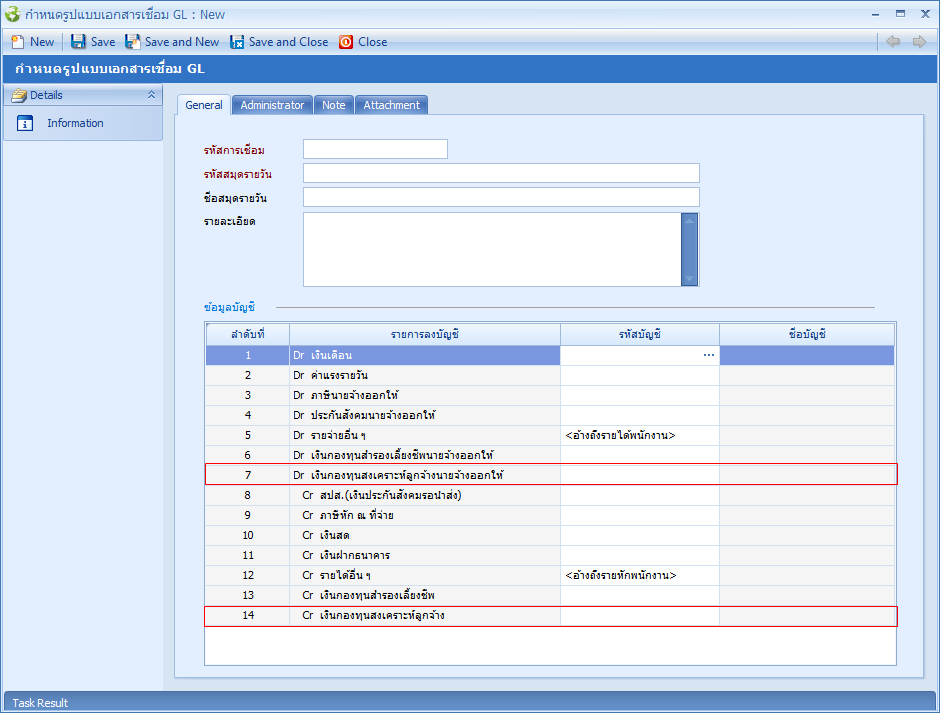Click the next record arrow icon
Viewport: 940px width, 713px height.
click(x=918, y=42)
